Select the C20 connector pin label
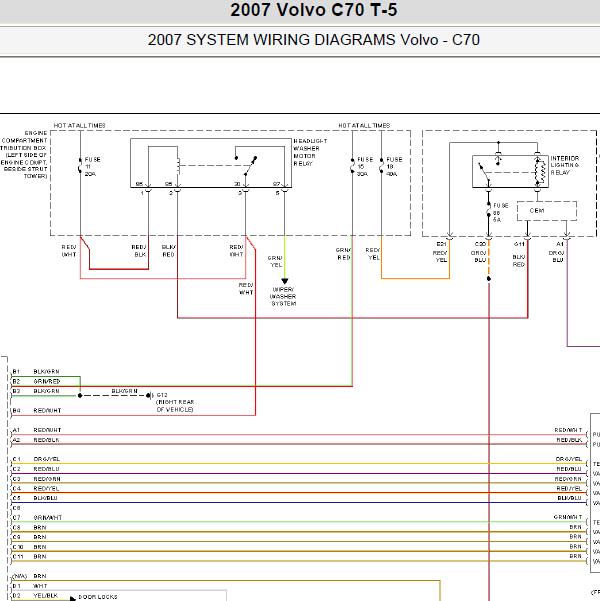This screenshot has height=601, width=600. coord(480,244)
